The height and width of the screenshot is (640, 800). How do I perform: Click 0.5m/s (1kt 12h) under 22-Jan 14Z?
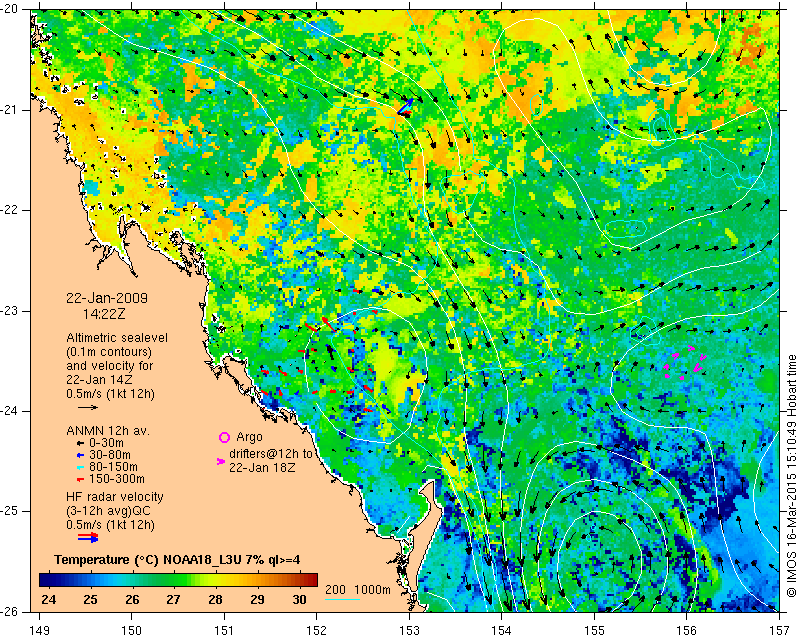[x=110, y=393]
